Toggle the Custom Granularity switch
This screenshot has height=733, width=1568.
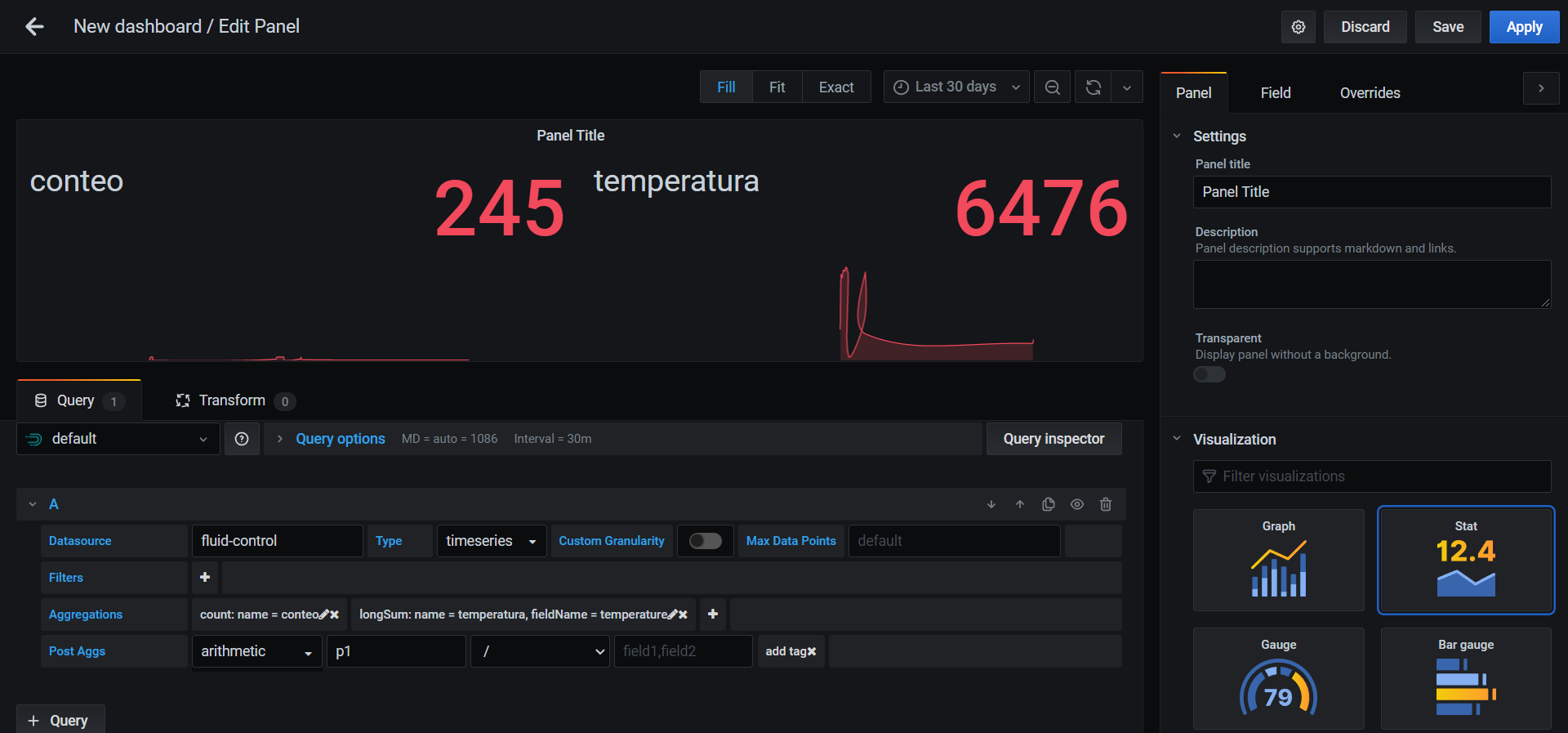[706, 541]
